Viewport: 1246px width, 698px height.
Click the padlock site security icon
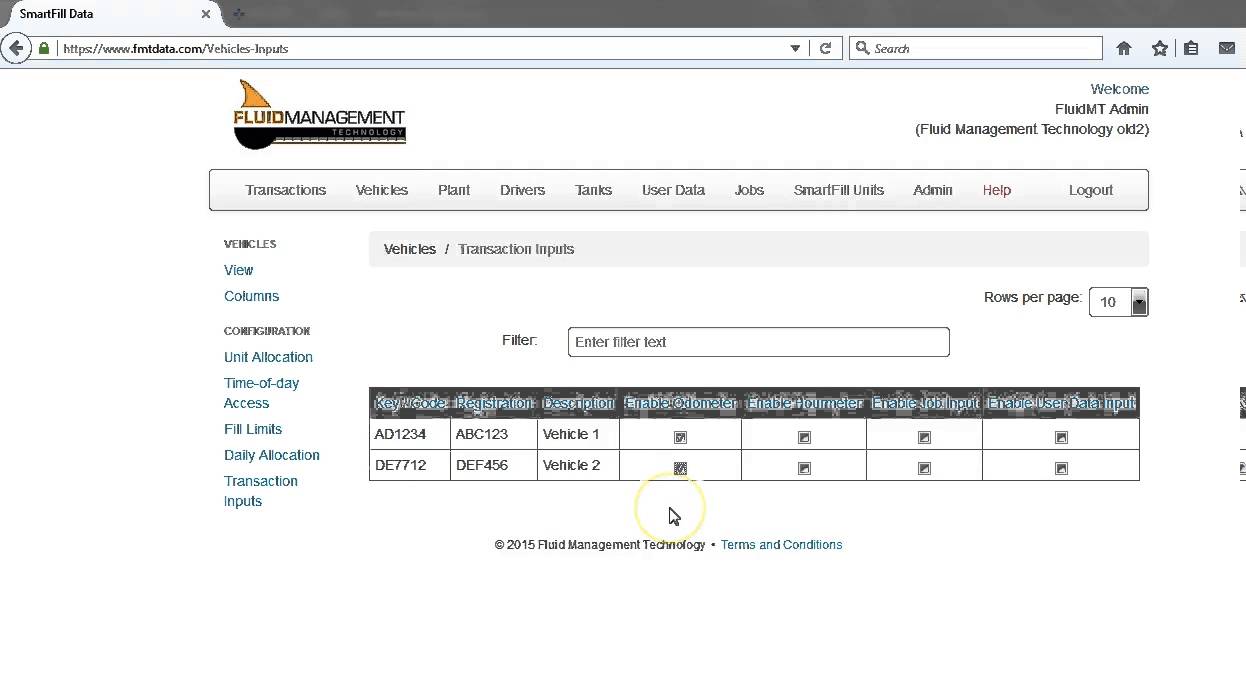[x=44, y=48]
